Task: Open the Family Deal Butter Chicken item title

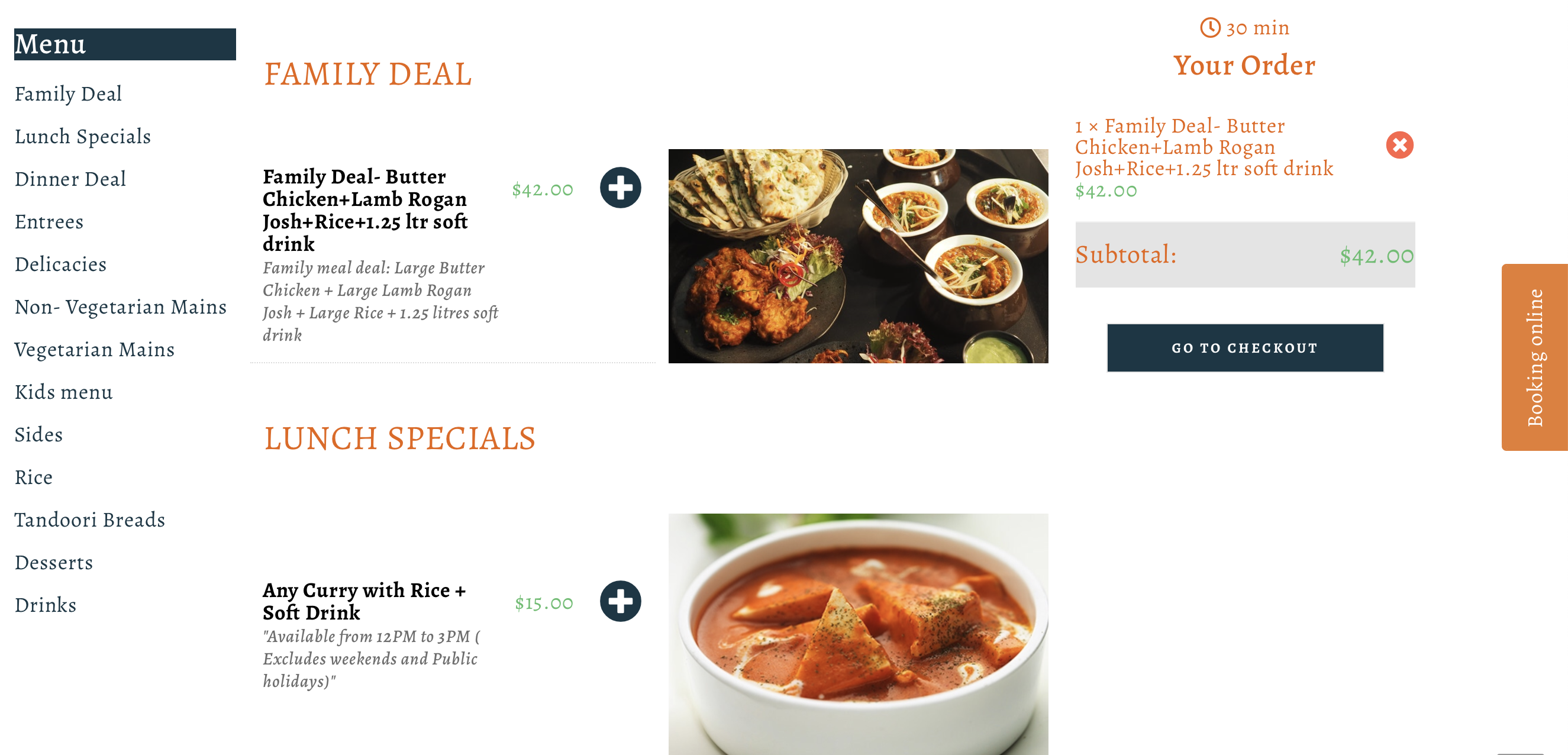Action: pos(365,210)
